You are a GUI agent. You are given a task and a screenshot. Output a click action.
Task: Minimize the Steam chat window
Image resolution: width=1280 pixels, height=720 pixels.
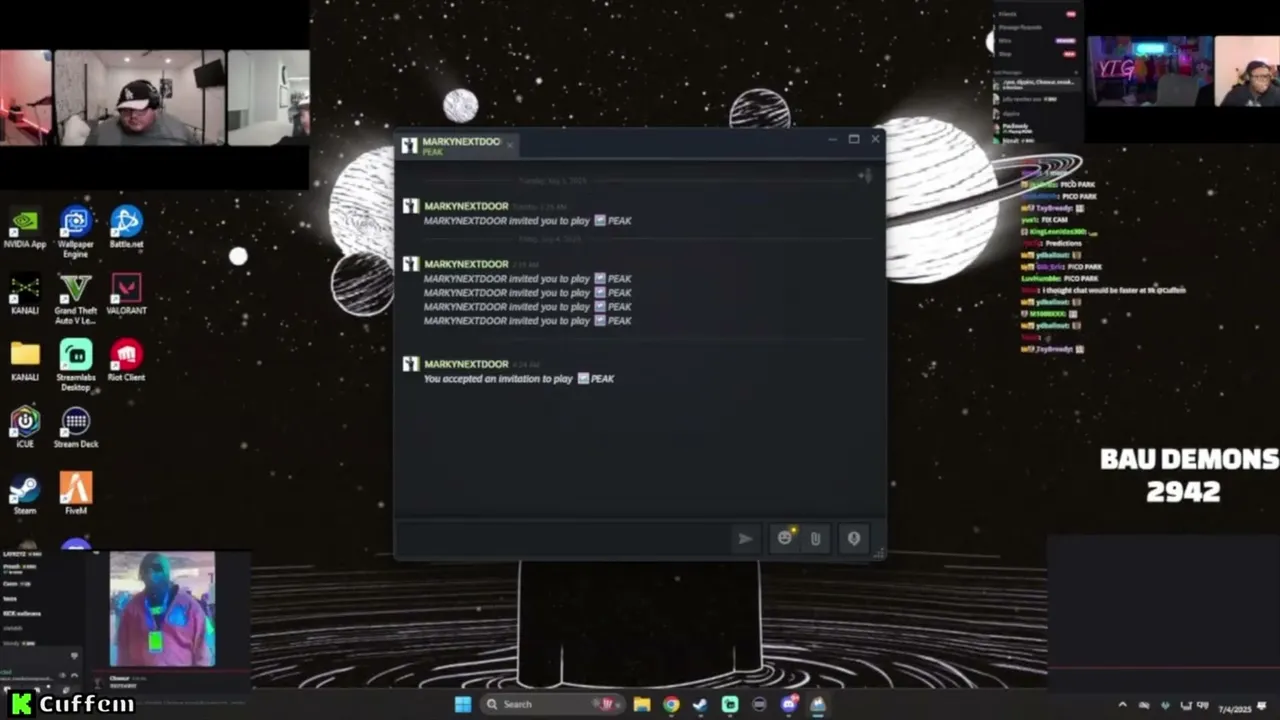click(x=832, y=139)
